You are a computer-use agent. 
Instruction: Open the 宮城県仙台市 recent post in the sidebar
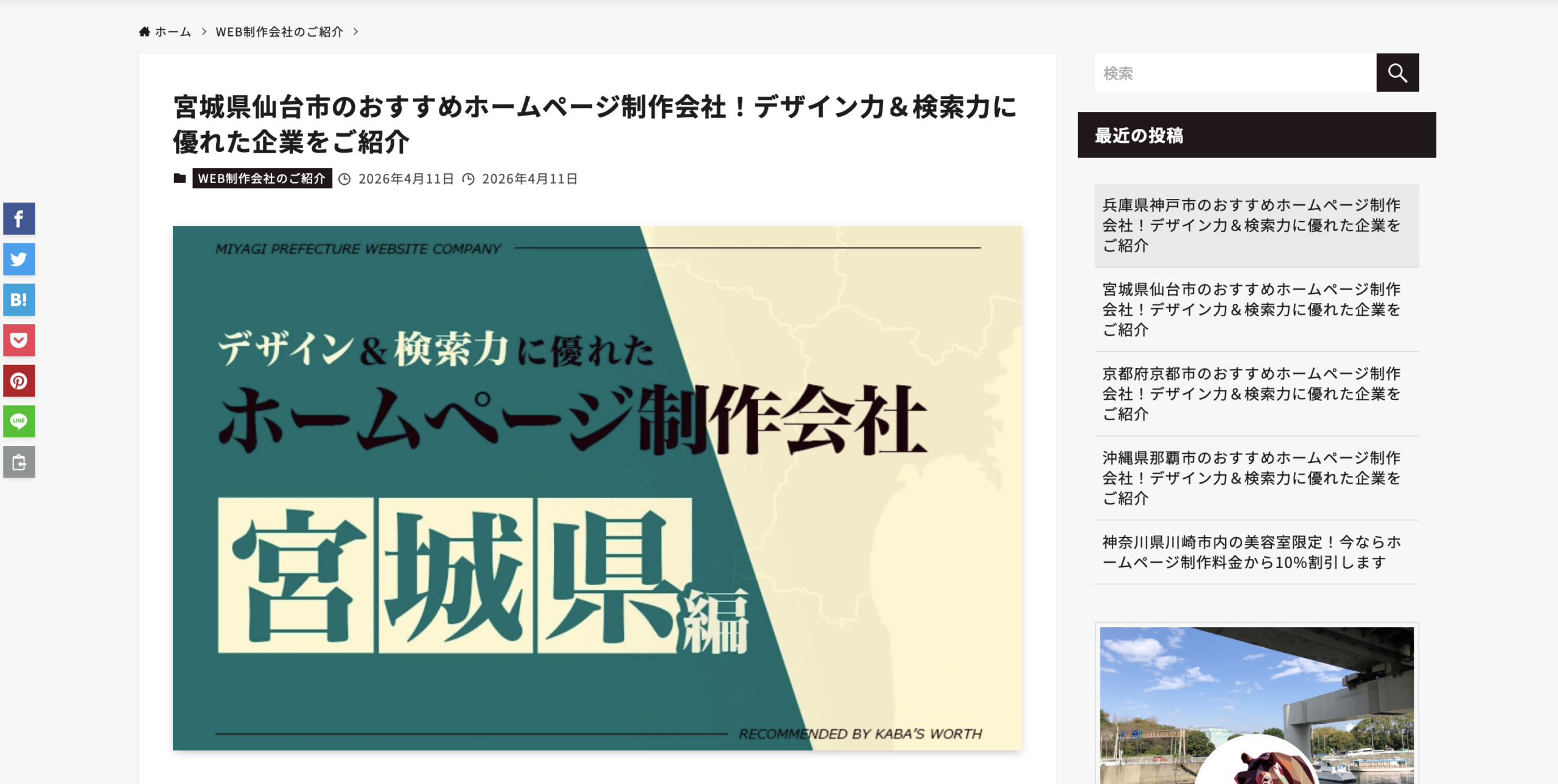click(1251, 310)
